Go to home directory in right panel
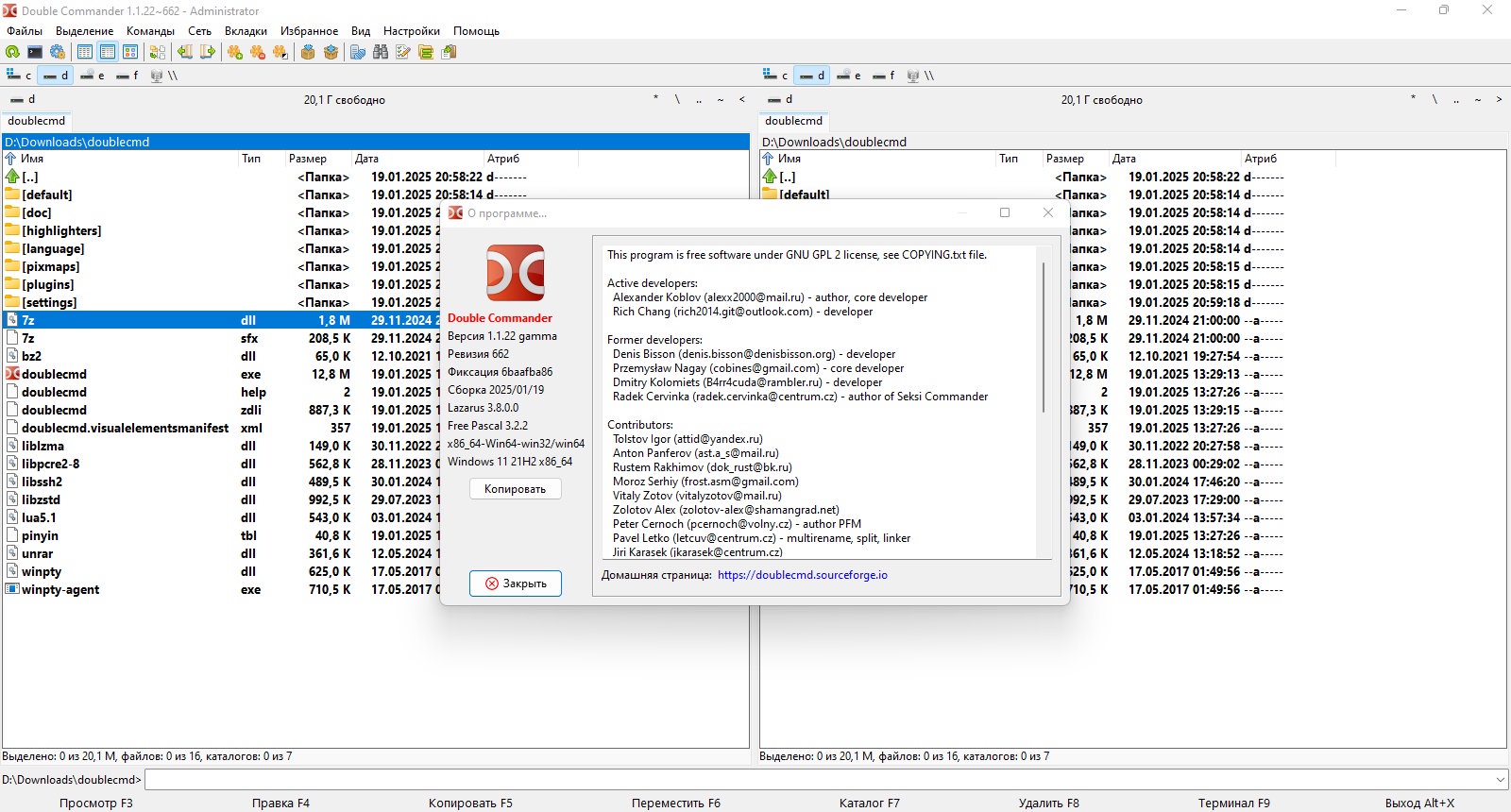Viewport: 1511px width, 812px height. pos(1478,99)
